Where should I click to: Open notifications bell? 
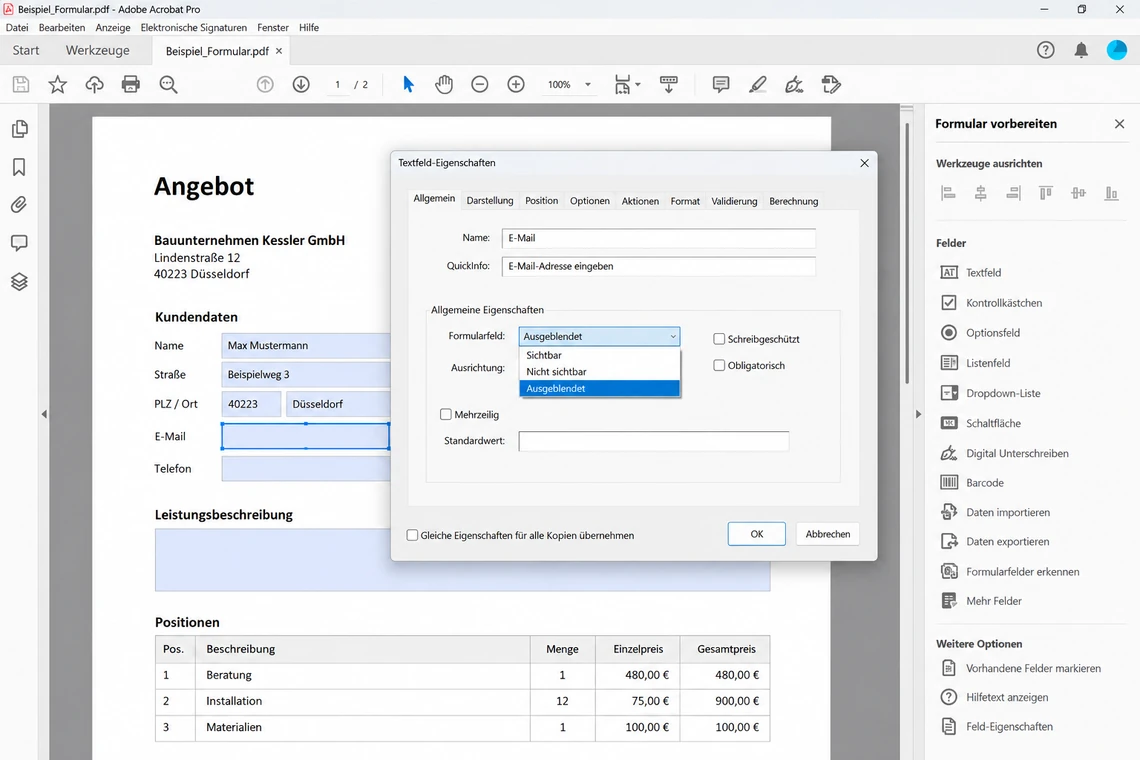click(x=1082, y=50)
